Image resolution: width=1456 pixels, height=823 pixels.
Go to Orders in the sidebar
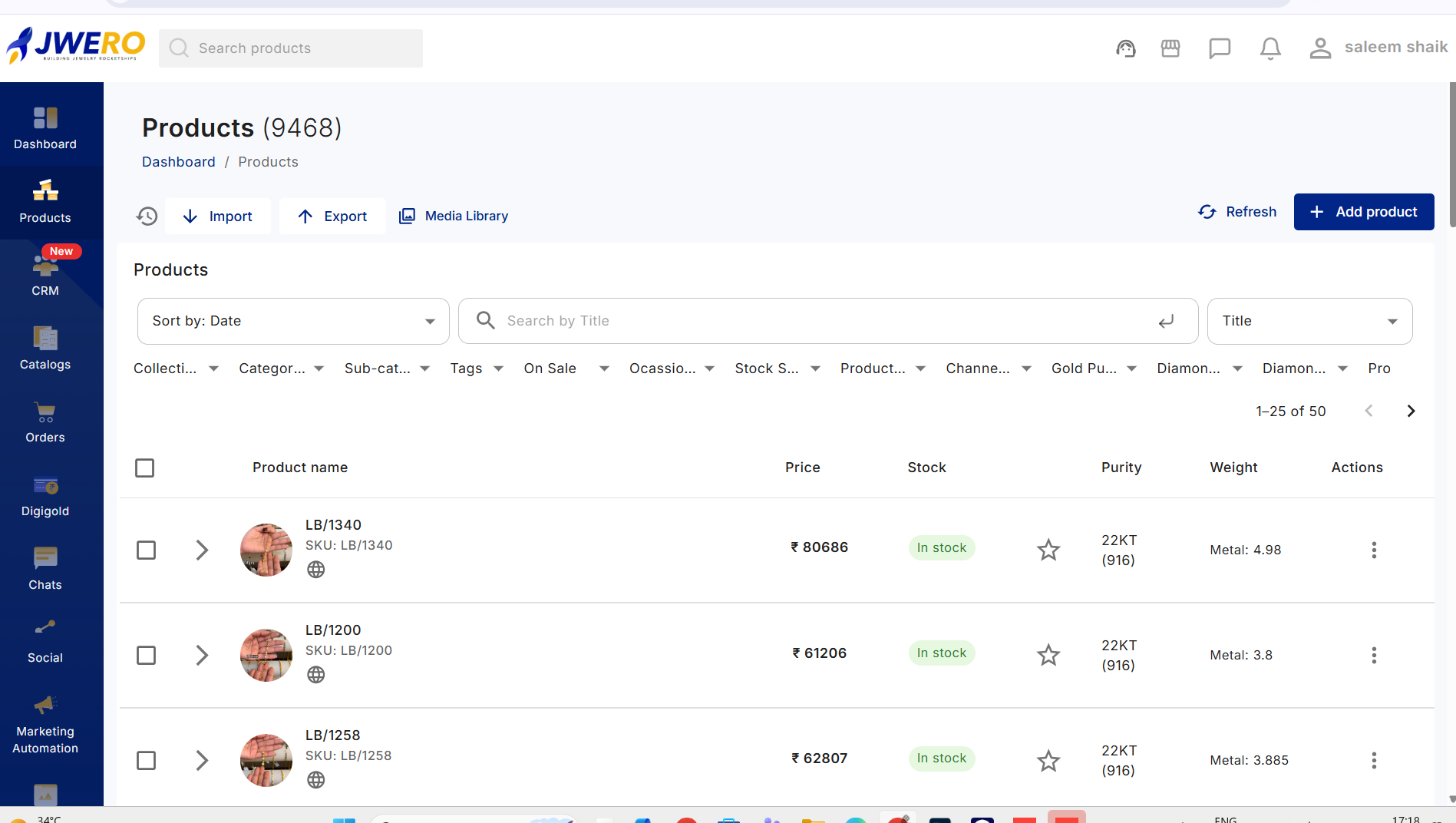45,423
